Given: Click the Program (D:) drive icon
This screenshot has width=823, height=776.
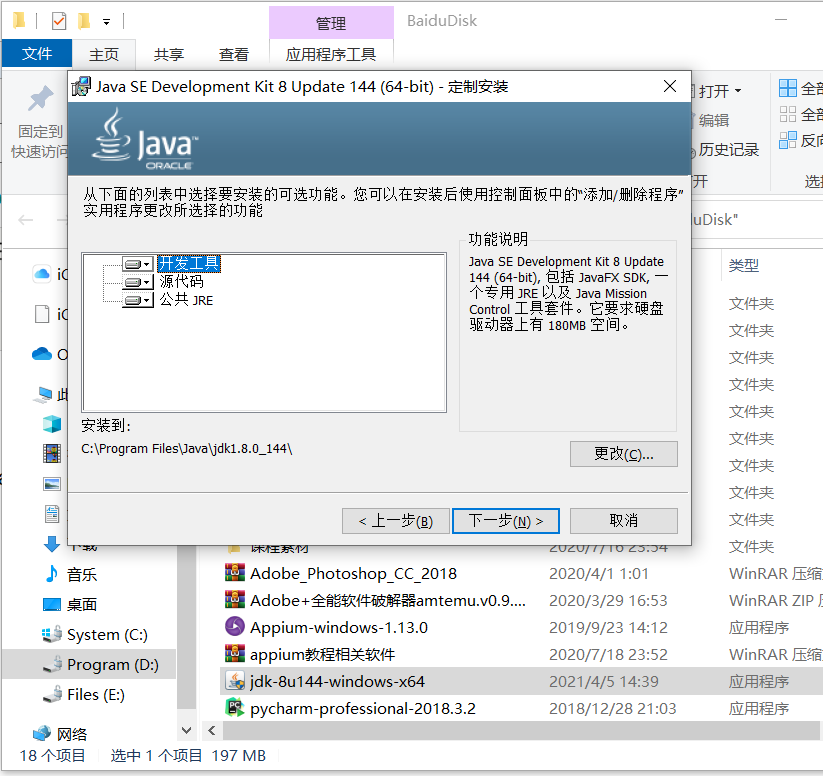Looking at the screenshot, I should click(x=52, y=664).
